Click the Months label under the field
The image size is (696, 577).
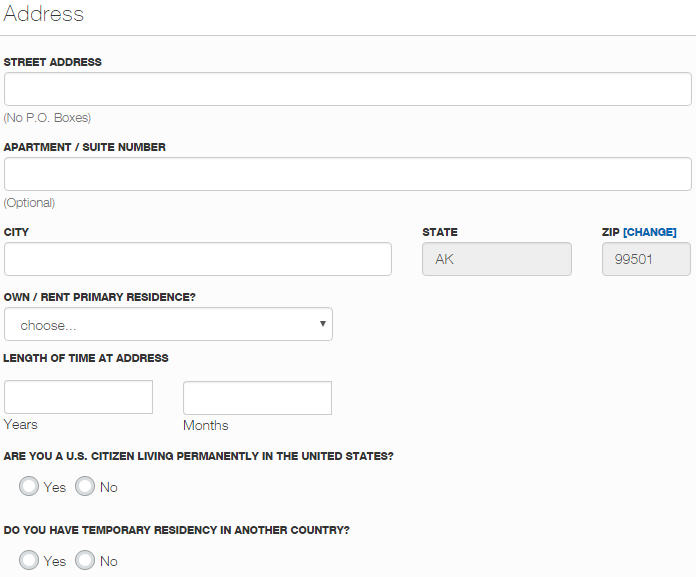click(206, 425)
